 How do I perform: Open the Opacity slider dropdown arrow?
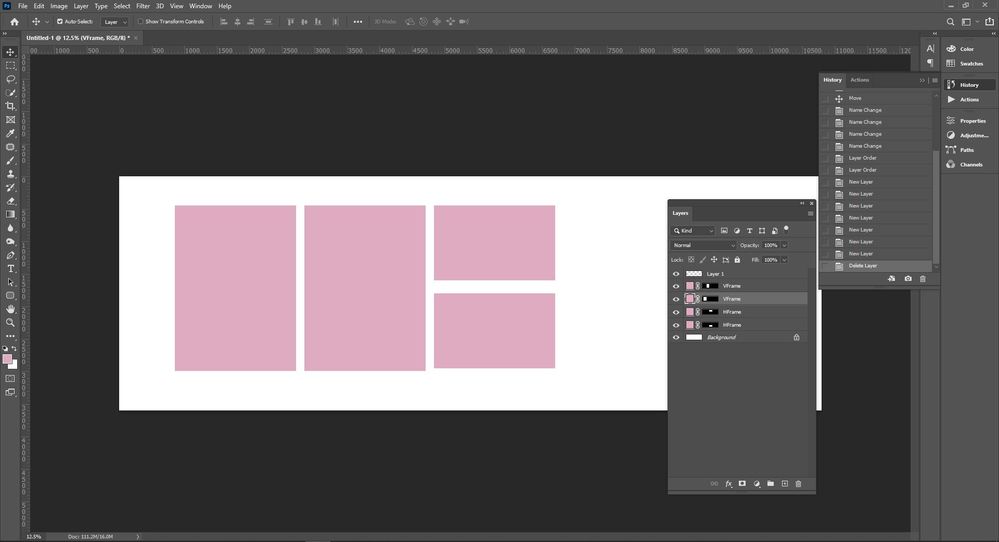(x=784, y=245)
